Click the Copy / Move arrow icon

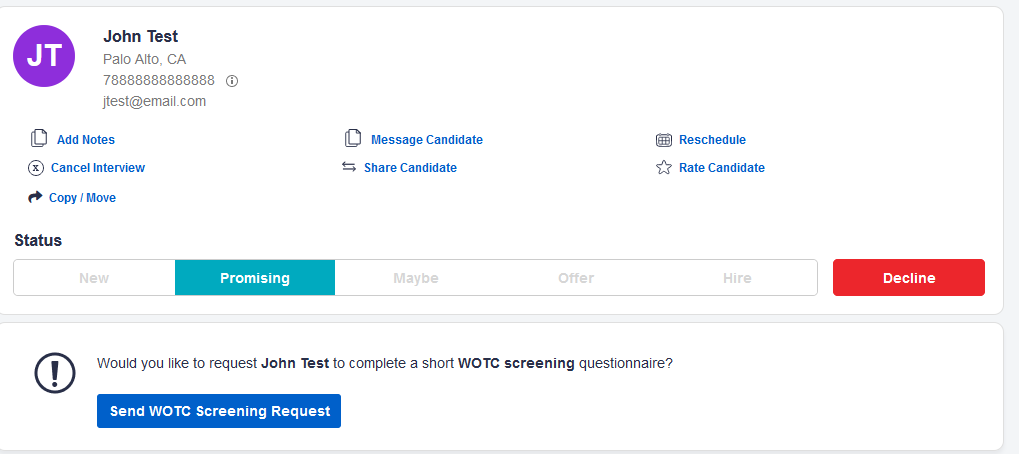35,197
